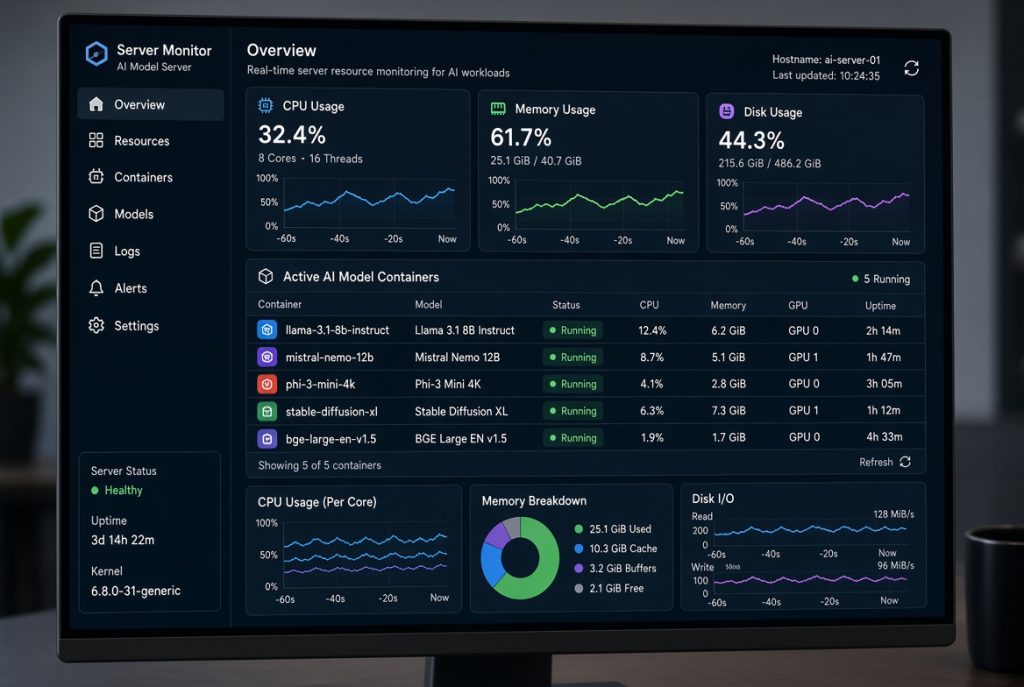Click the Model column header

point(428,304)
